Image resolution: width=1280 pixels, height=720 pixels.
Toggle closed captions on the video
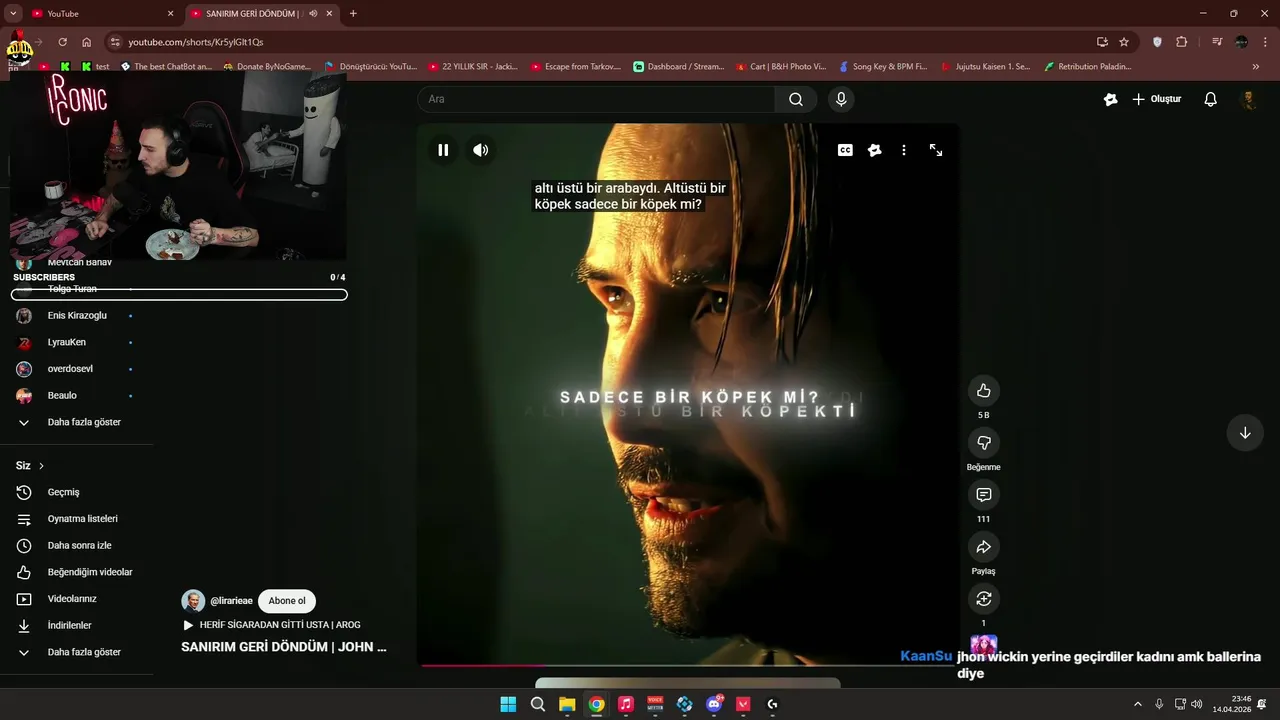(845, 150)
